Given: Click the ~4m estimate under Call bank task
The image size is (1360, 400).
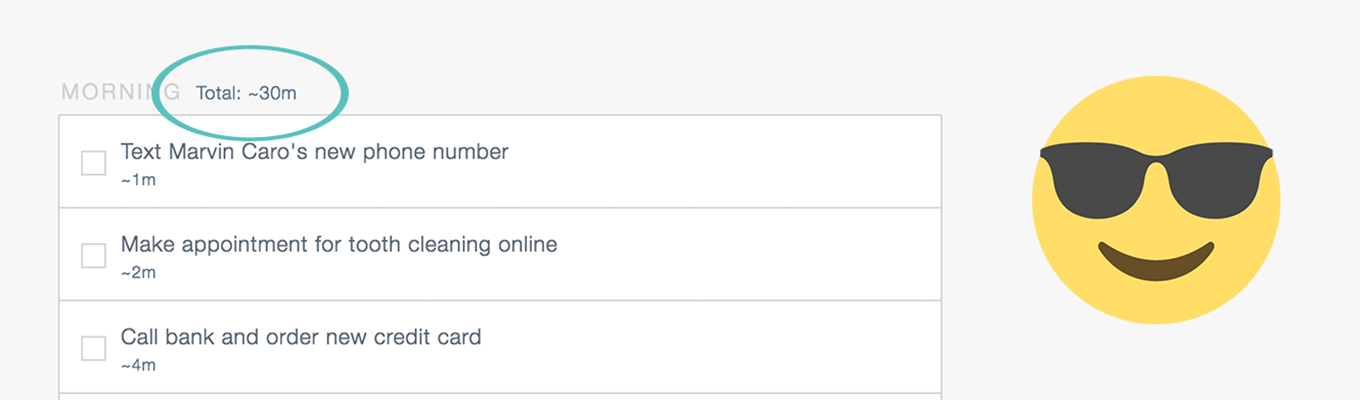Looking at the screenshot, I should pos(138,366).
